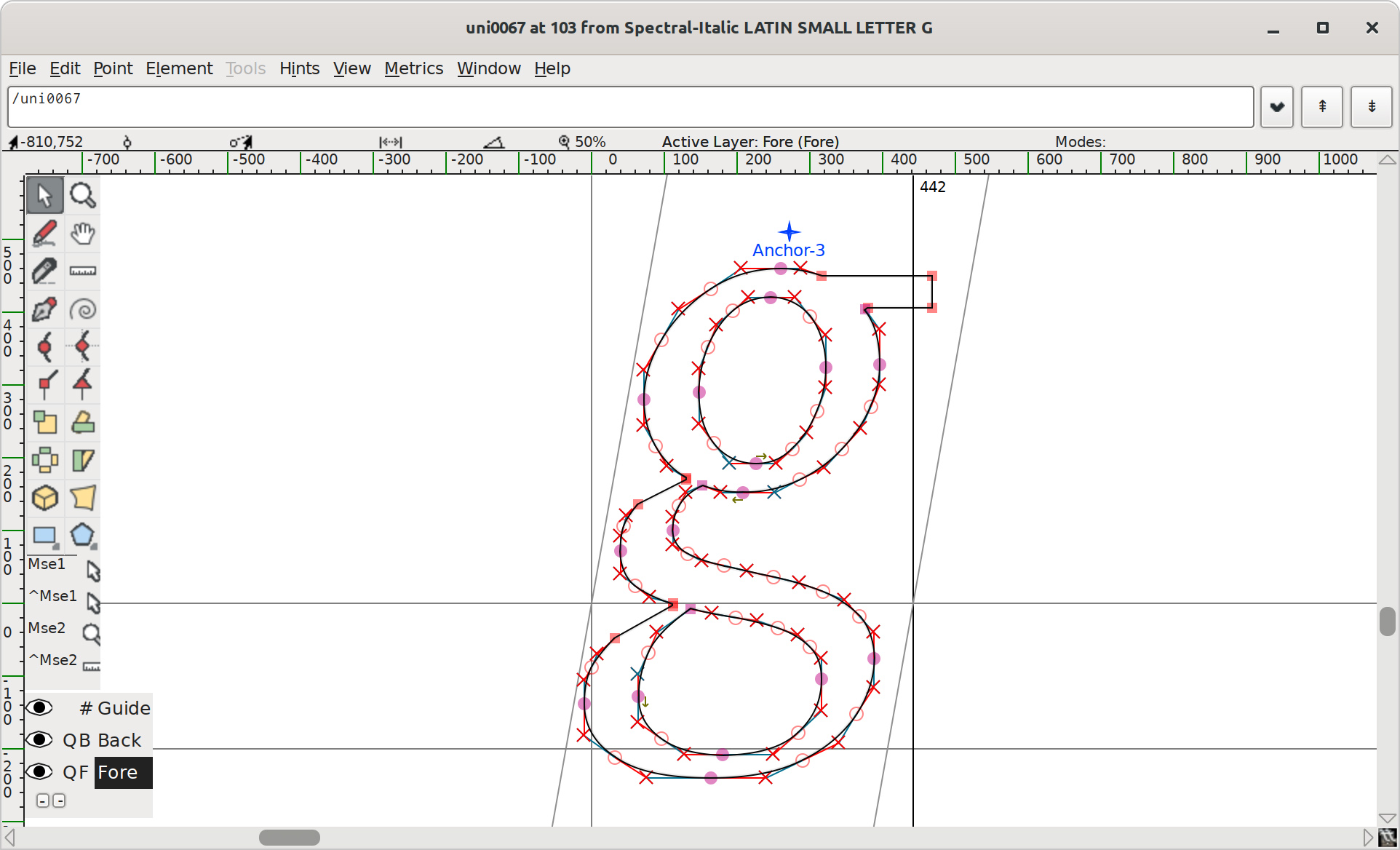1400x850 pixels.
Task: Select the Freehand draw tool
Action: coord(44,234)
